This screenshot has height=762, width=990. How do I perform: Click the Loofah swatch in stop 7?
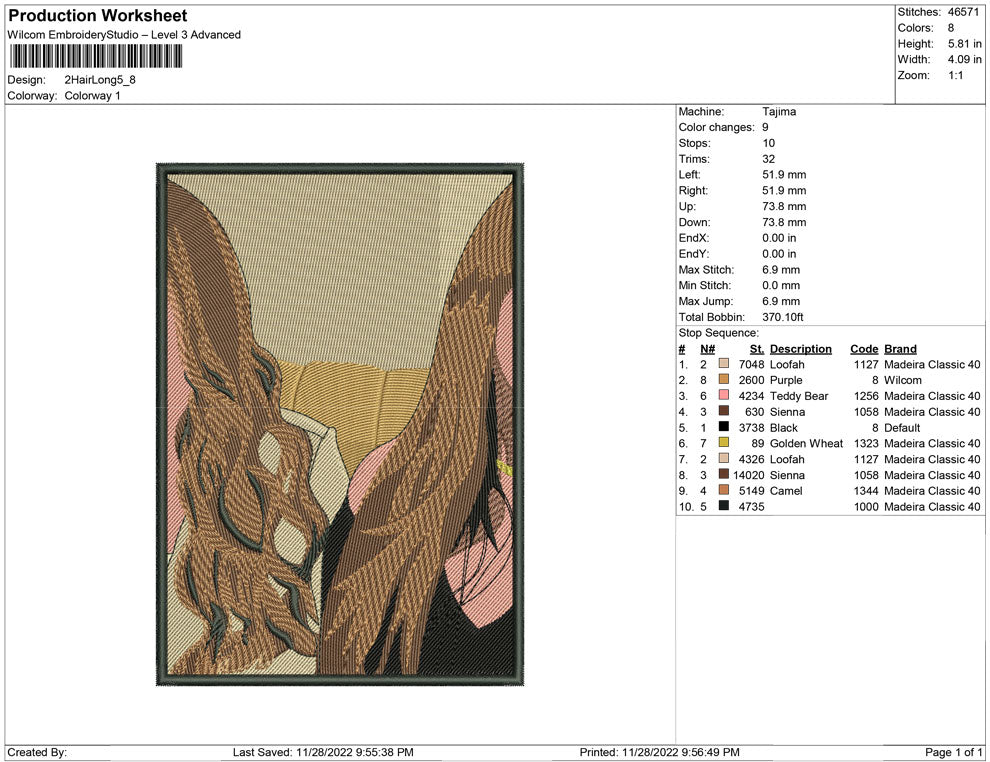pyautogui.click(x=724, y=458)
